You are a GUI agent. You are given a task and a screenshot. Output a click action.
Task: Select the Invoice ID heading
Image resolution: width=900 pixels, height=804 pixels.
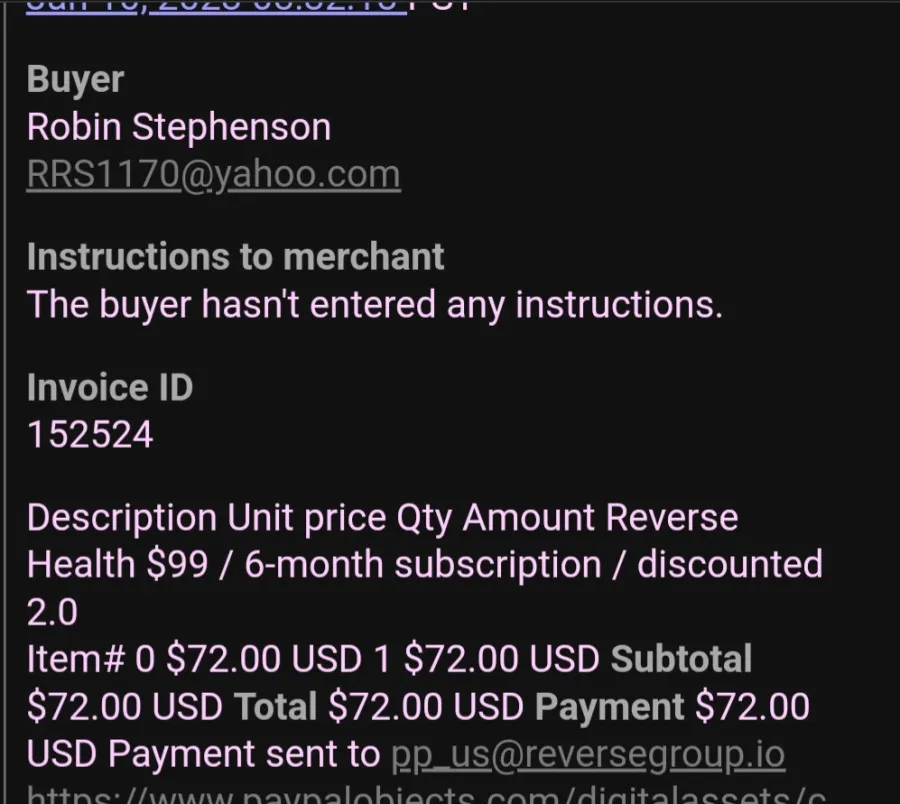[x=110, y=387]
